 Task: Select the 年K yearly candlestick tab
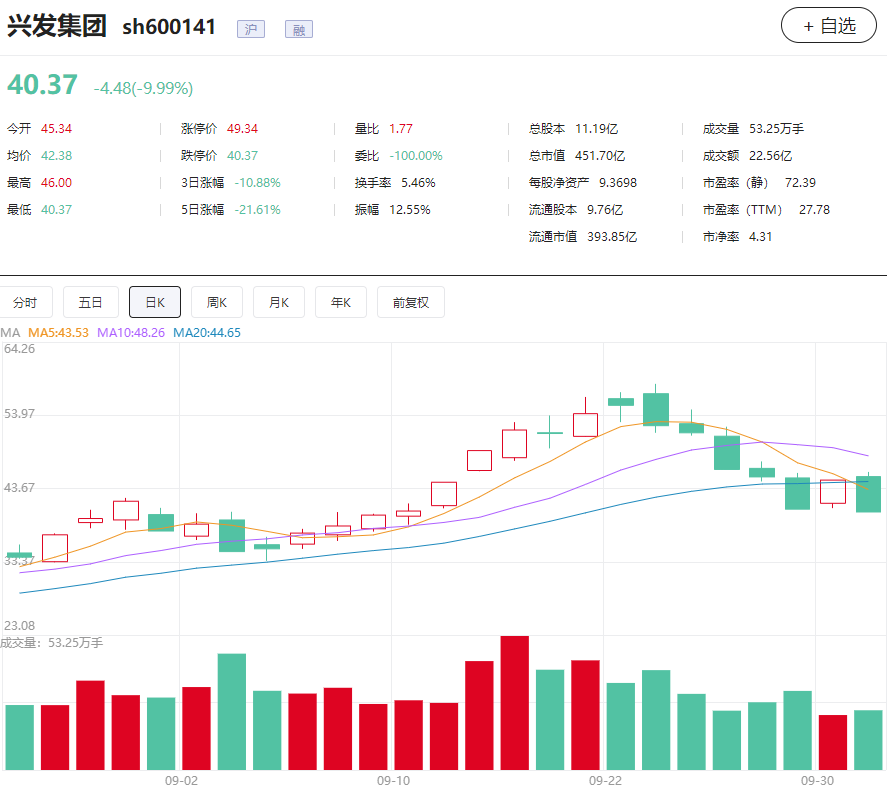pyautogui.click(x=341, y=302)
